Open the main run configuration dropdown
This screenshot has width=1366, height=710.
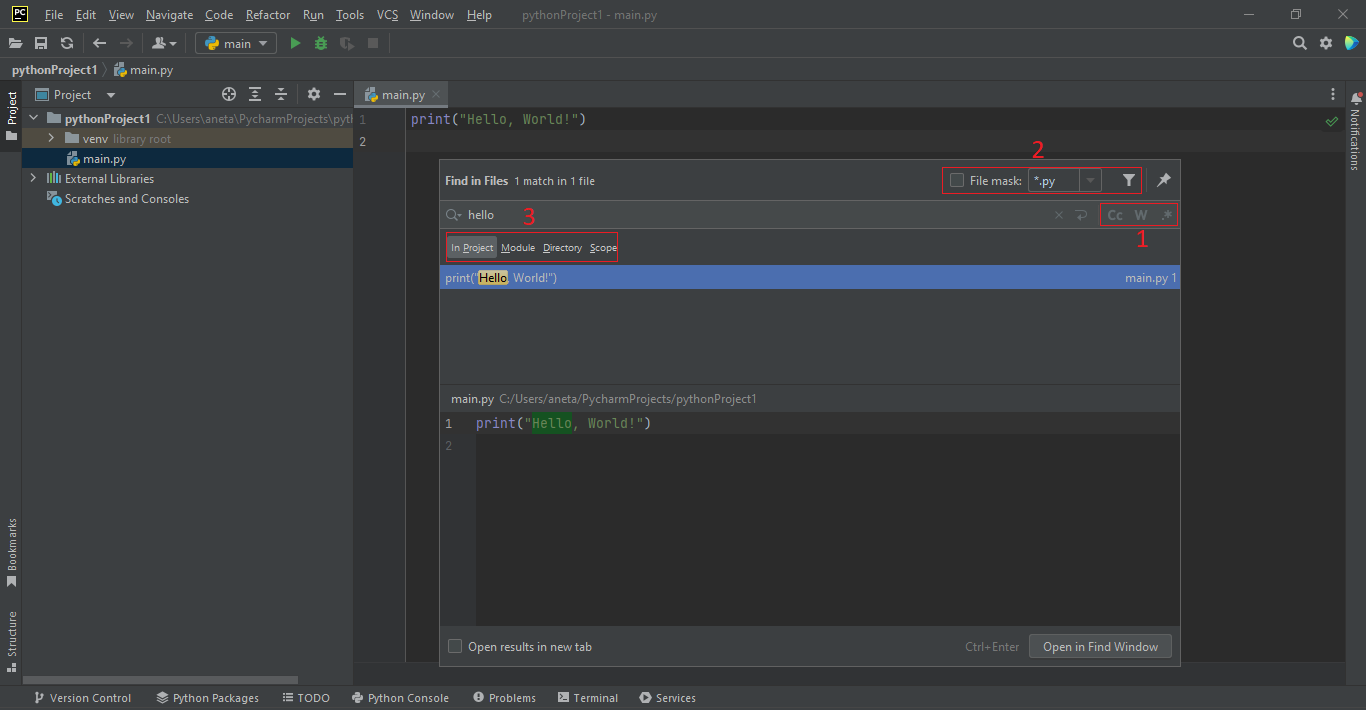click(x=236, y=43)
